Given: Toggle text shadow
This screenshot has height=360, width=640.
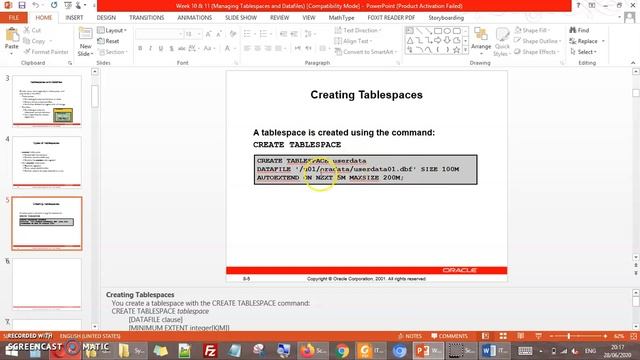Looking at the screenshot, I should (171, 49).
